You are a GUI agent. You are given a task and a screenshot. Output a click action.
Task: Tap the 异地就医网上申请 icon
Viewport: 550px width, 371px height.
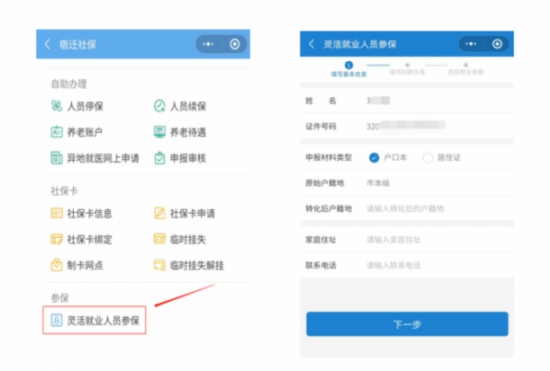(56, 158)
